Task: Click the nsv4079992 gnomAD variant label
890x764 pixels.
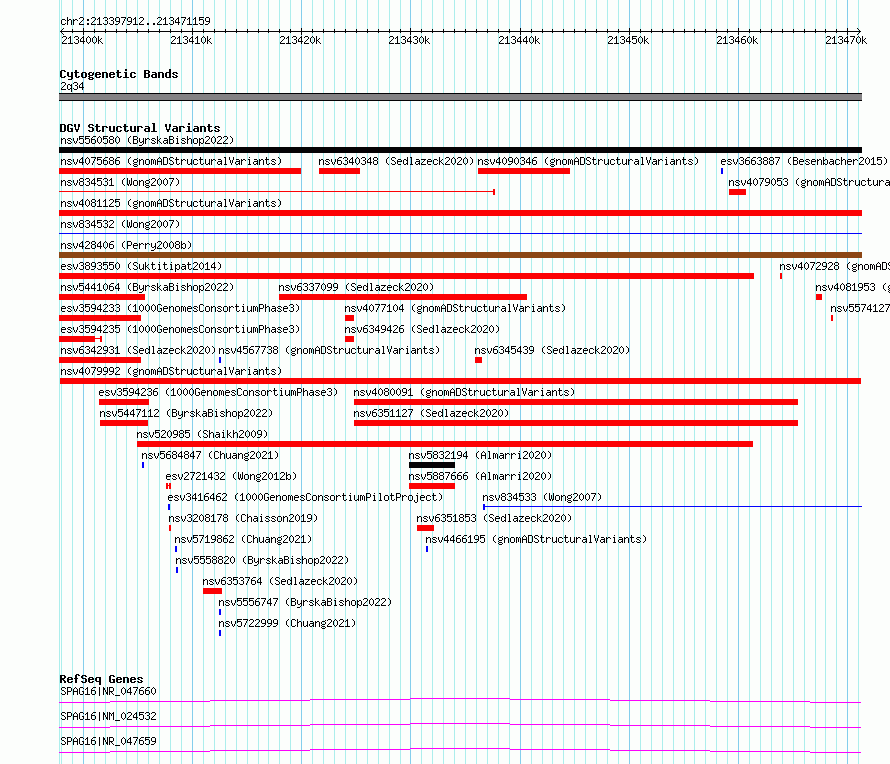Action: (171, 371)
